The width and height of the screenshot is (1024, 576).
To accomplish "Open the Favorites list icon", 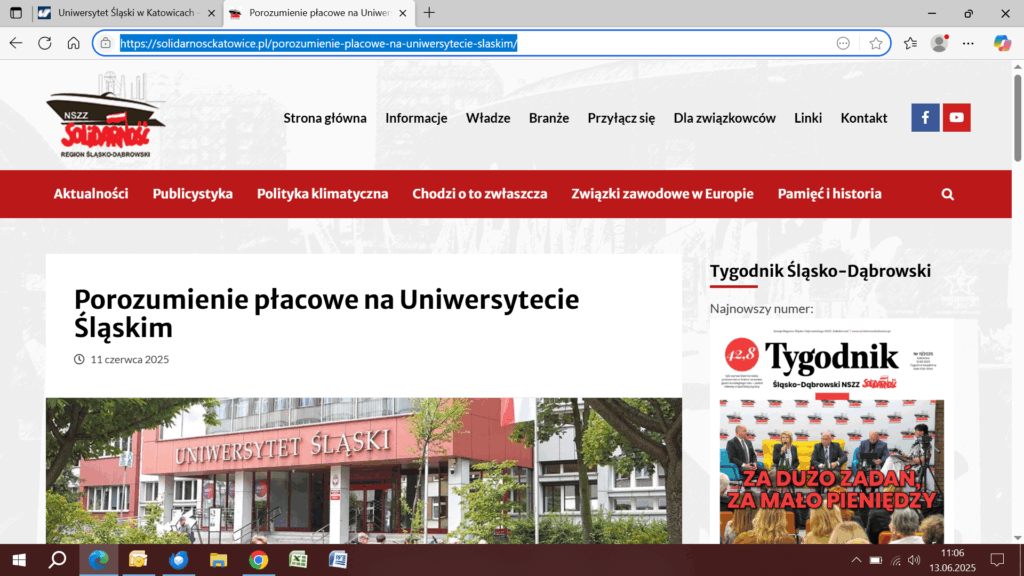I will [910, 43].
